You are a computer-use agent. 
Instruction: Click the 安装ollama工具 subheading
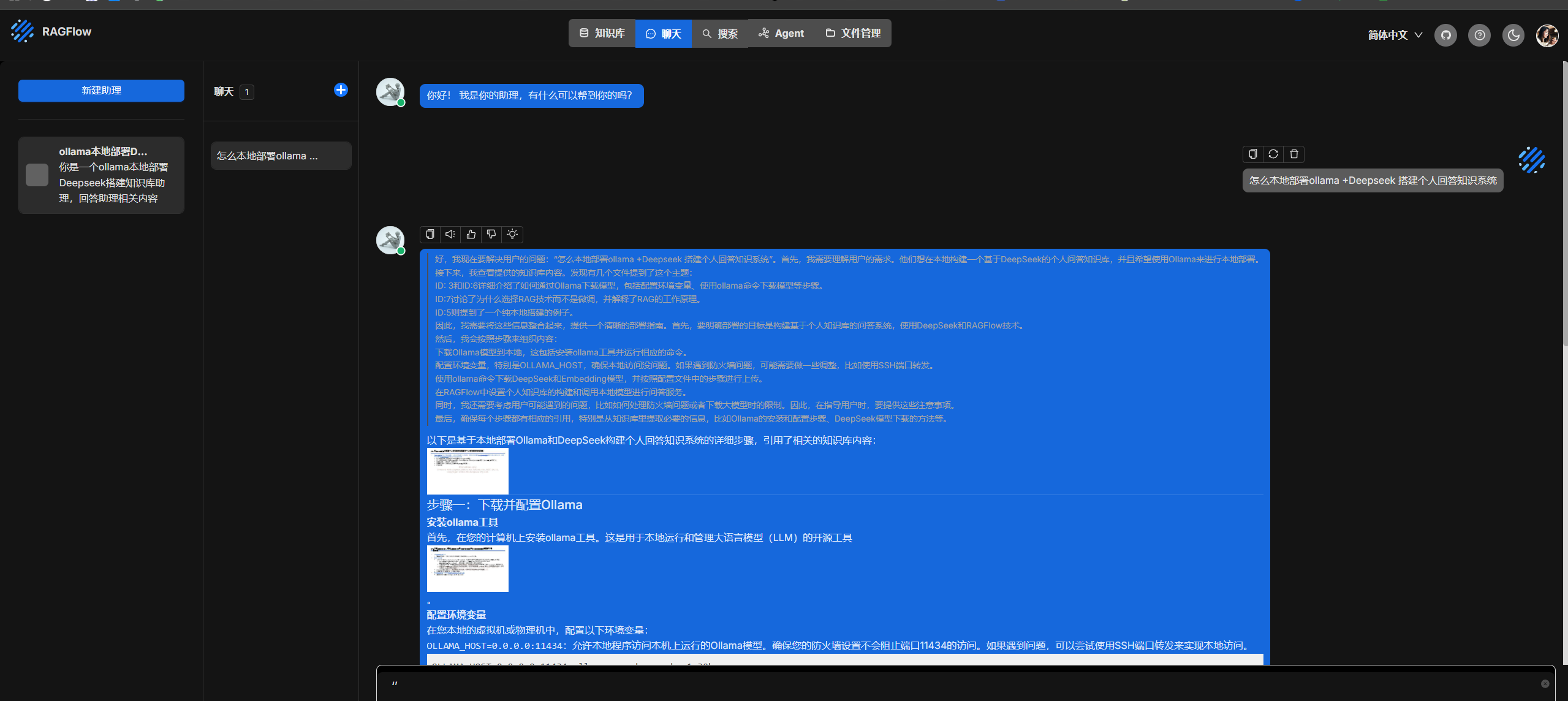(x=463, y=522)
